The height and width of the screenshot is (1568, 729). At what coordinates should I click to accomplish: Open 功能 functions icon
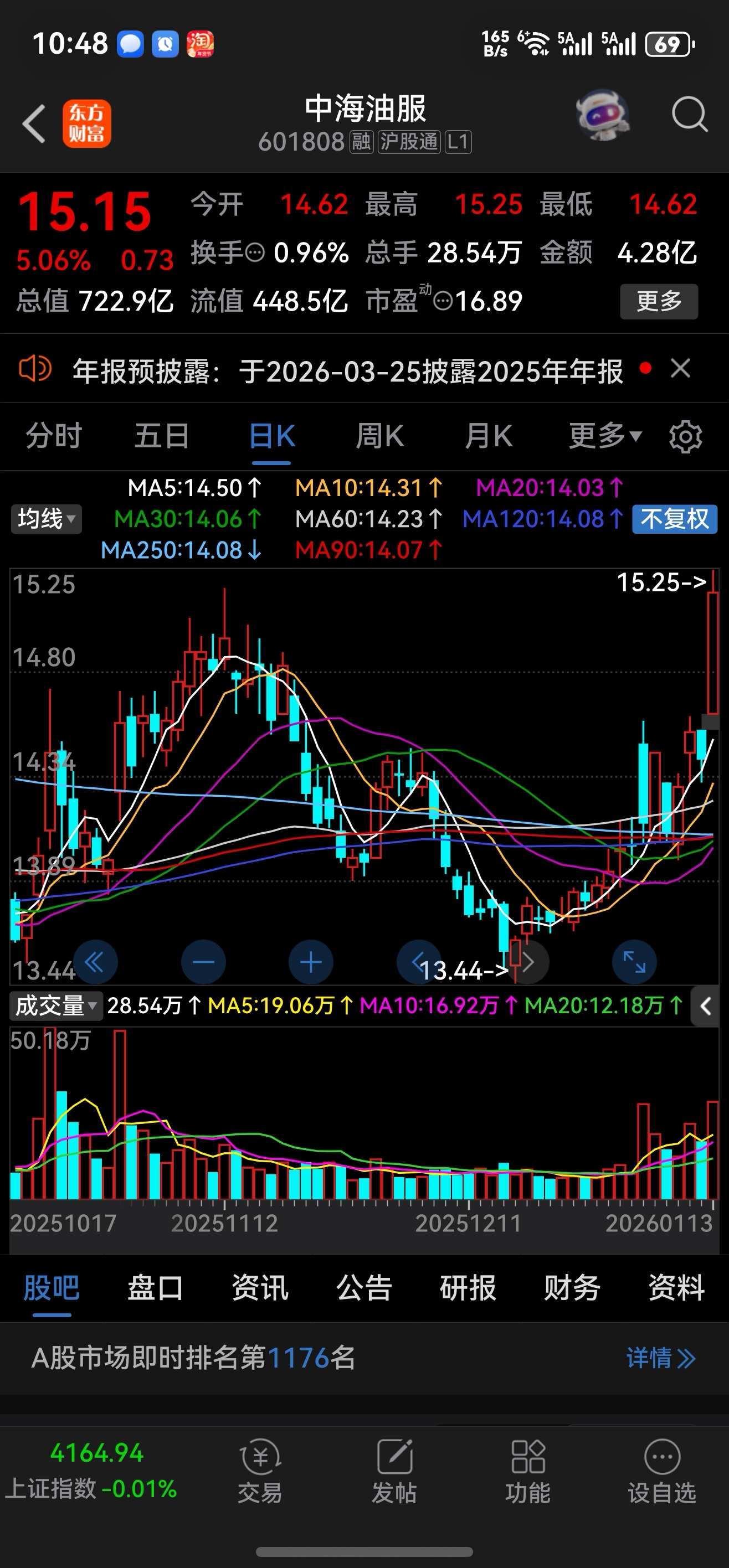[528, 1471]
